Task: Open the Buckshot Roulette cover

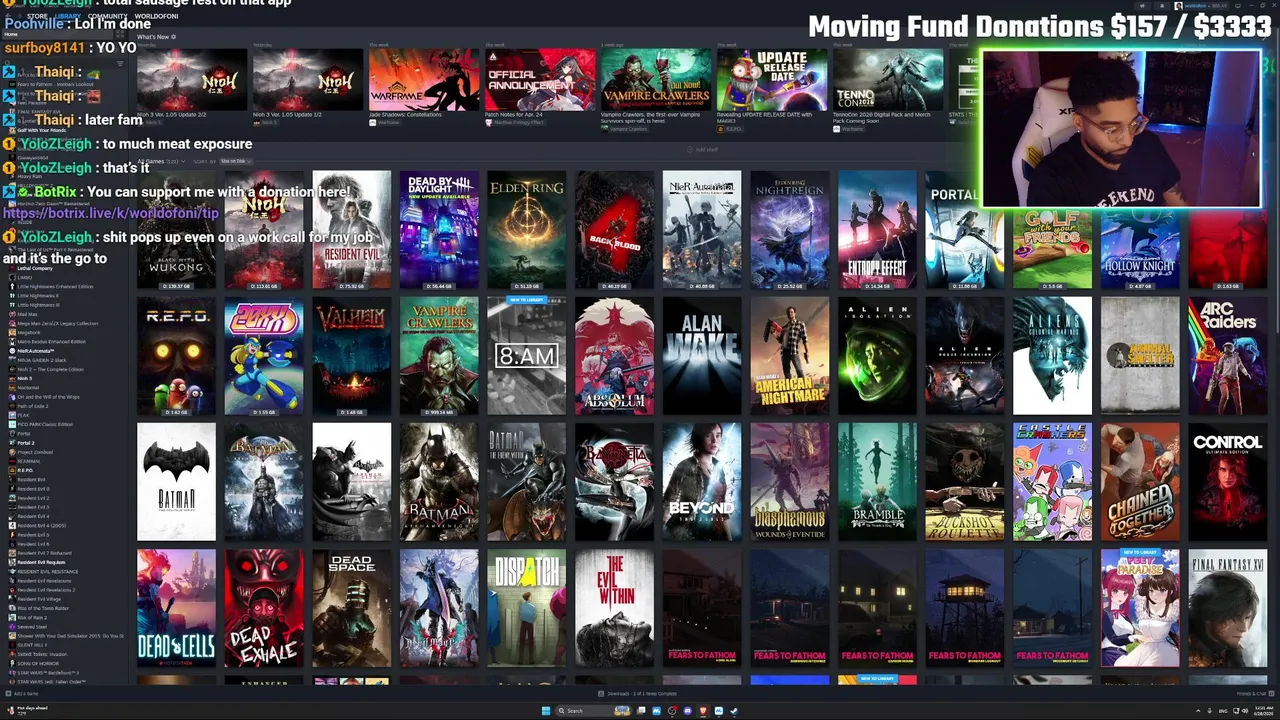Action: pyautogui.click(x=964, y=482)
